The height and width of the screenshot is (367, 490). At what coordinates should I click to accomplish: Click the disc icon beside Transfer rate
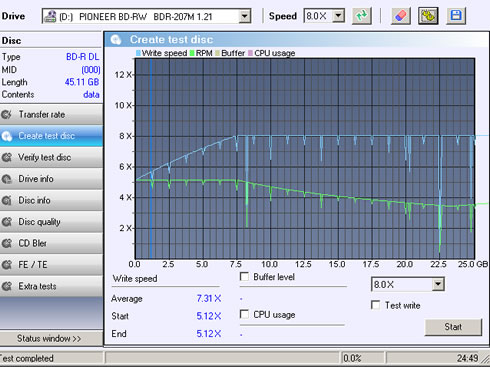pyautogui.click(x=6, y=115)
